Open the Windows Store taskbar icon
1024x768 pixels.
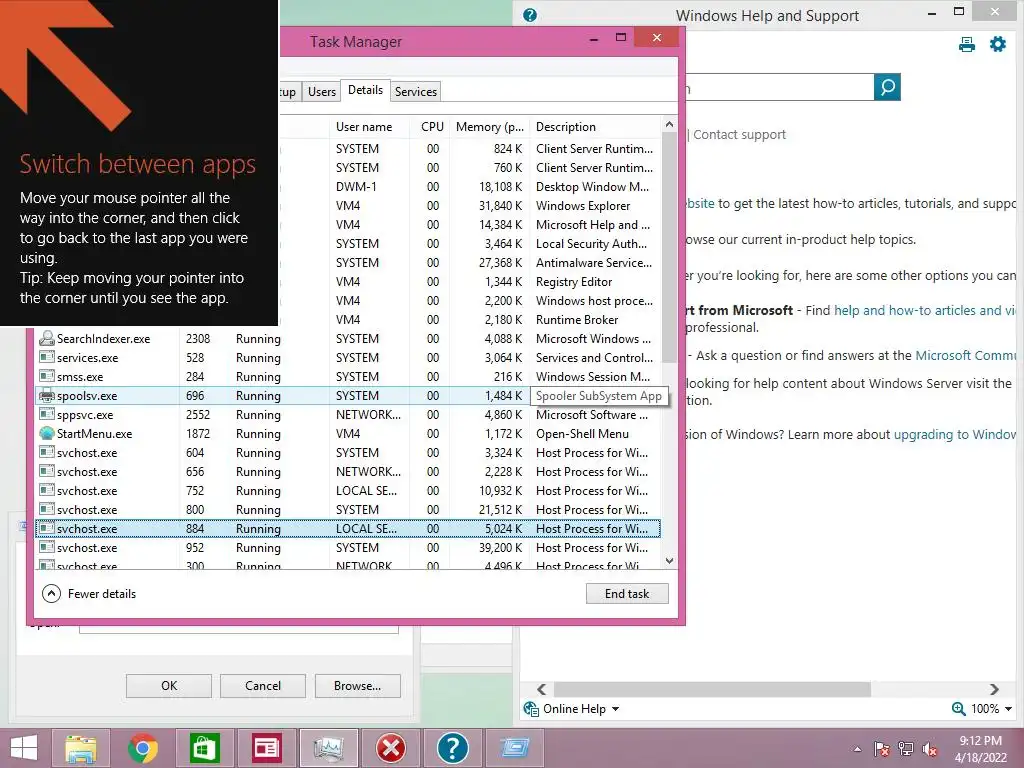[204, 748]
